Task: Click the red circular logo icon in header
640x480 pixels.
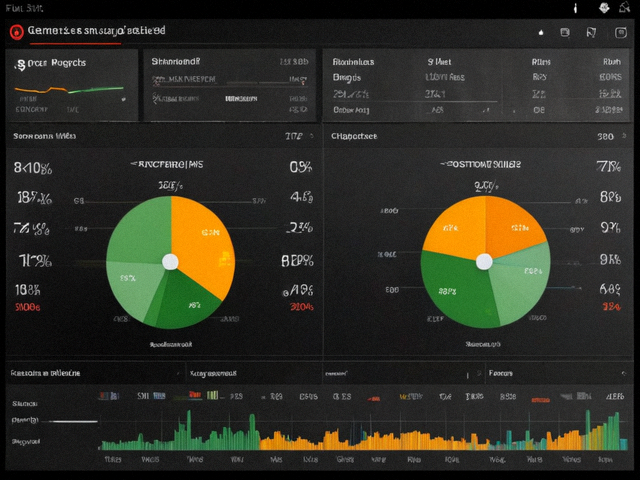Action: (17, 32)
